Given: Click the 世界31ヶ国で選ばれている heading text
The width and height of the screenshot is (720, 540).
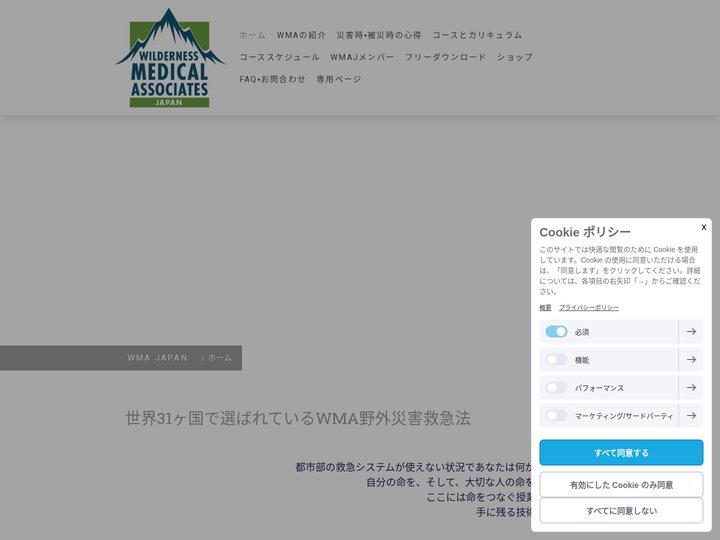Looking at the screenshot, I should [x=298, y=418].
